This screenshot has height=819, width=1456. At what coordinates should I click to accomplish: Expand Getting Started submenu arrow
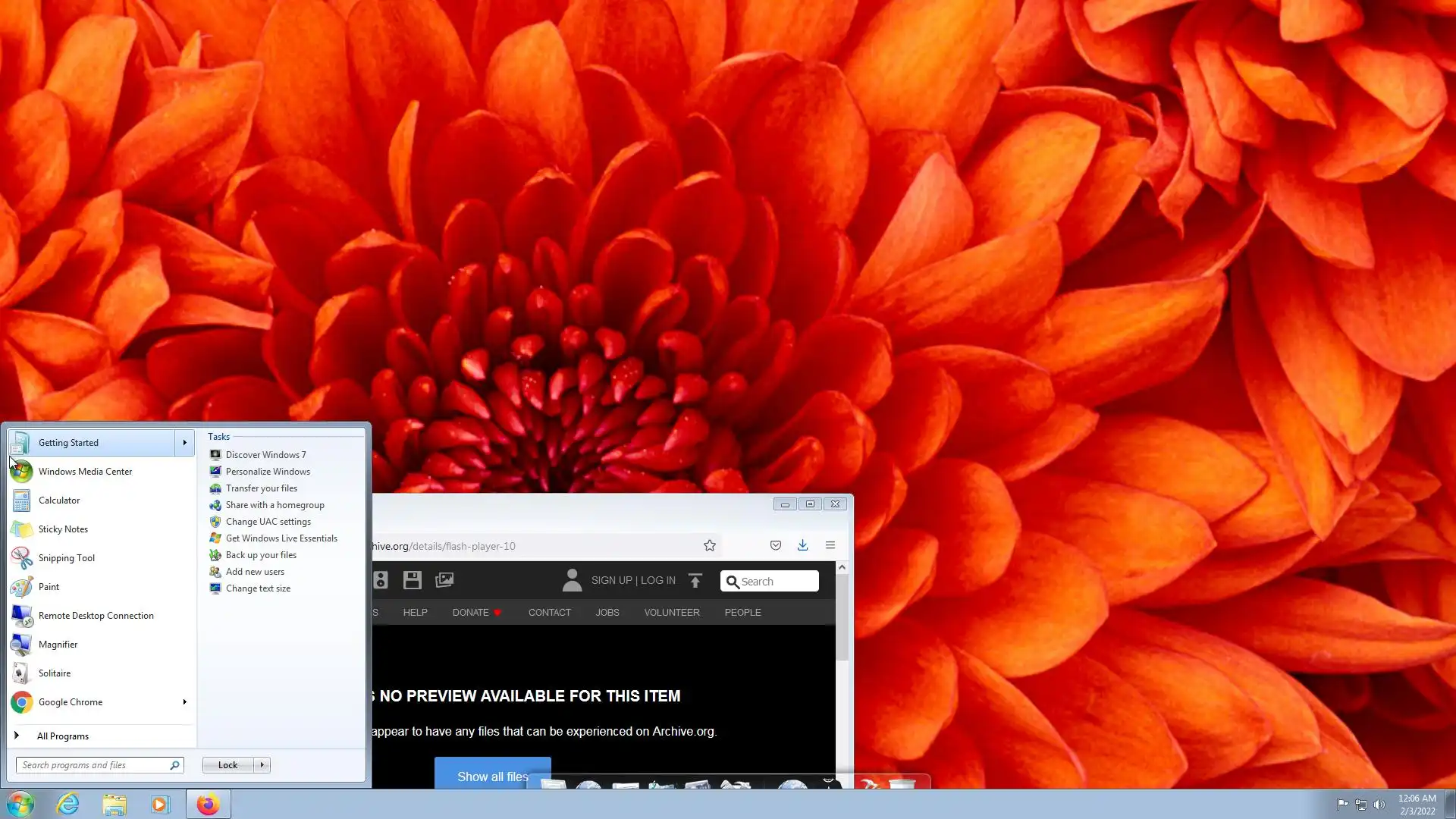tap(184, 443)
